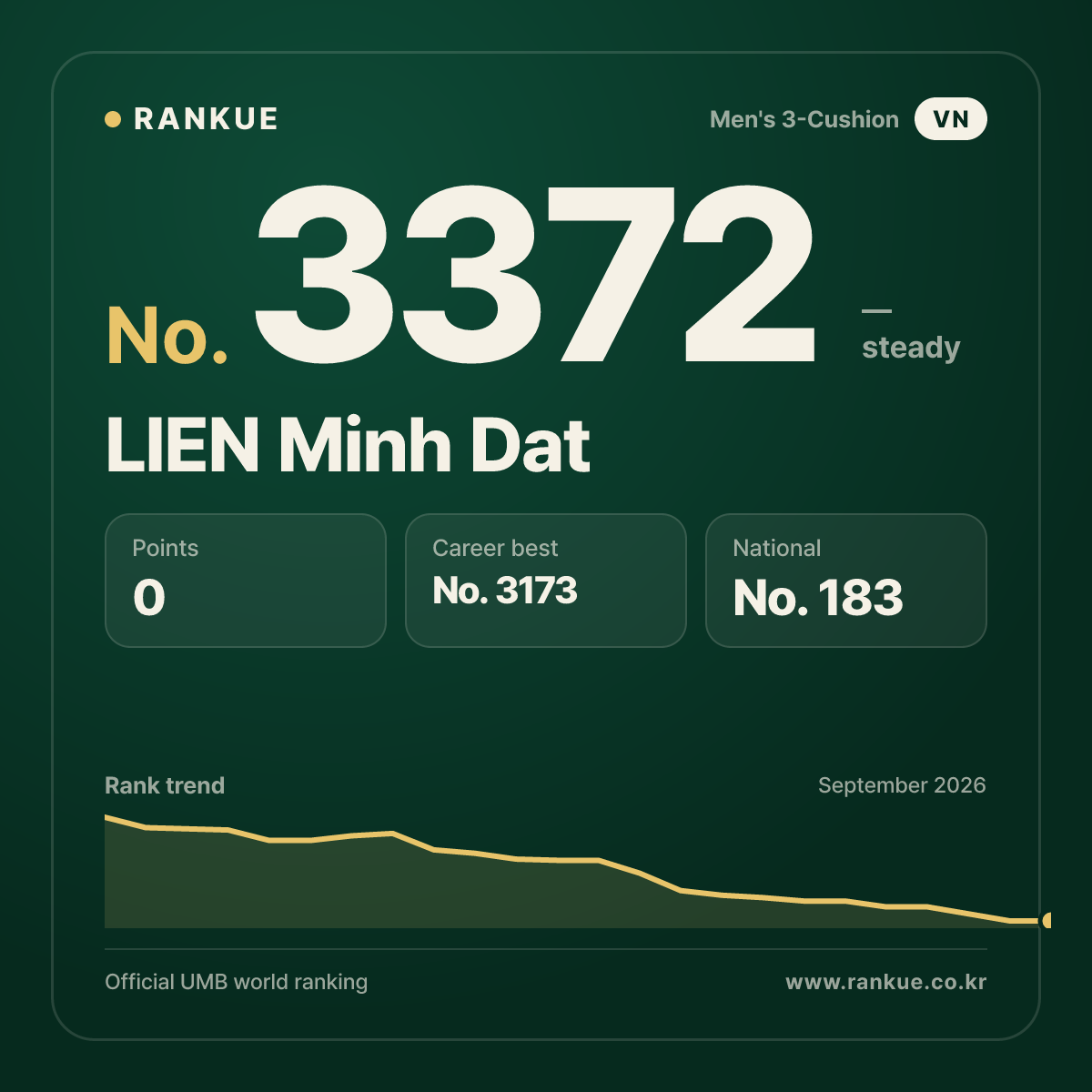Click the Points value 0
This screenshot has height=1092, width=1092.
(149, 598)
